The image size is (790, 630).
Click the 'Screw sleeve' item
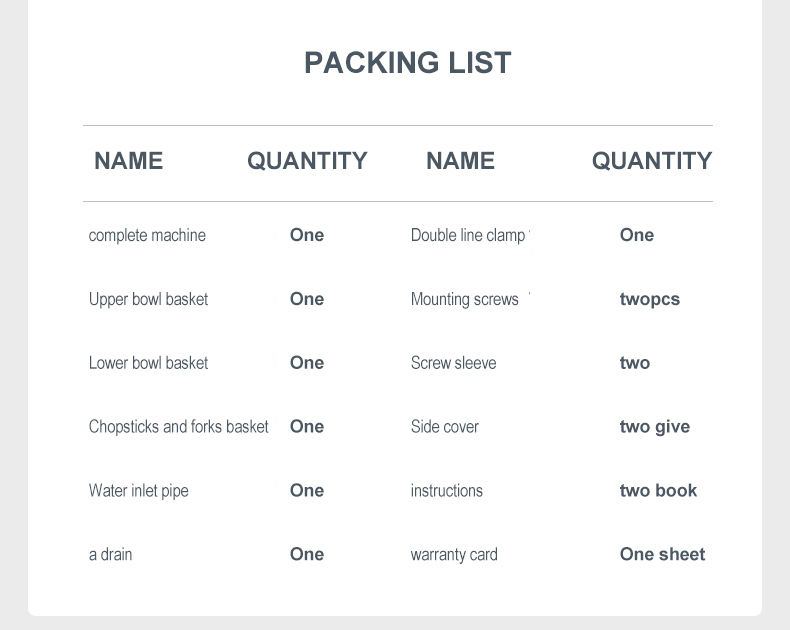pos(453,363)
